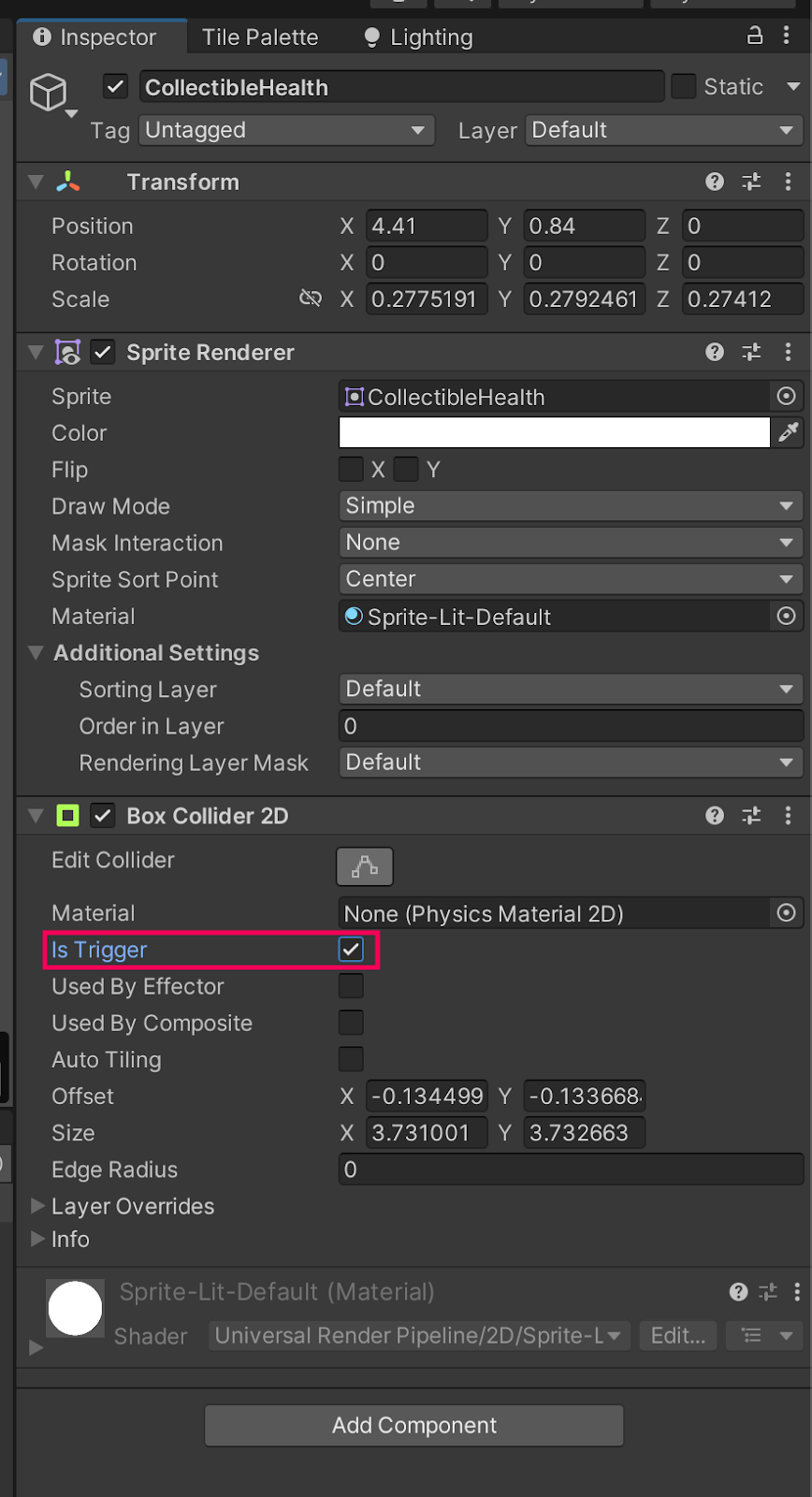Screen dimensions: 812x1497
Task: Toggle the Flip X checkbox
Action: tap(350, 469)
